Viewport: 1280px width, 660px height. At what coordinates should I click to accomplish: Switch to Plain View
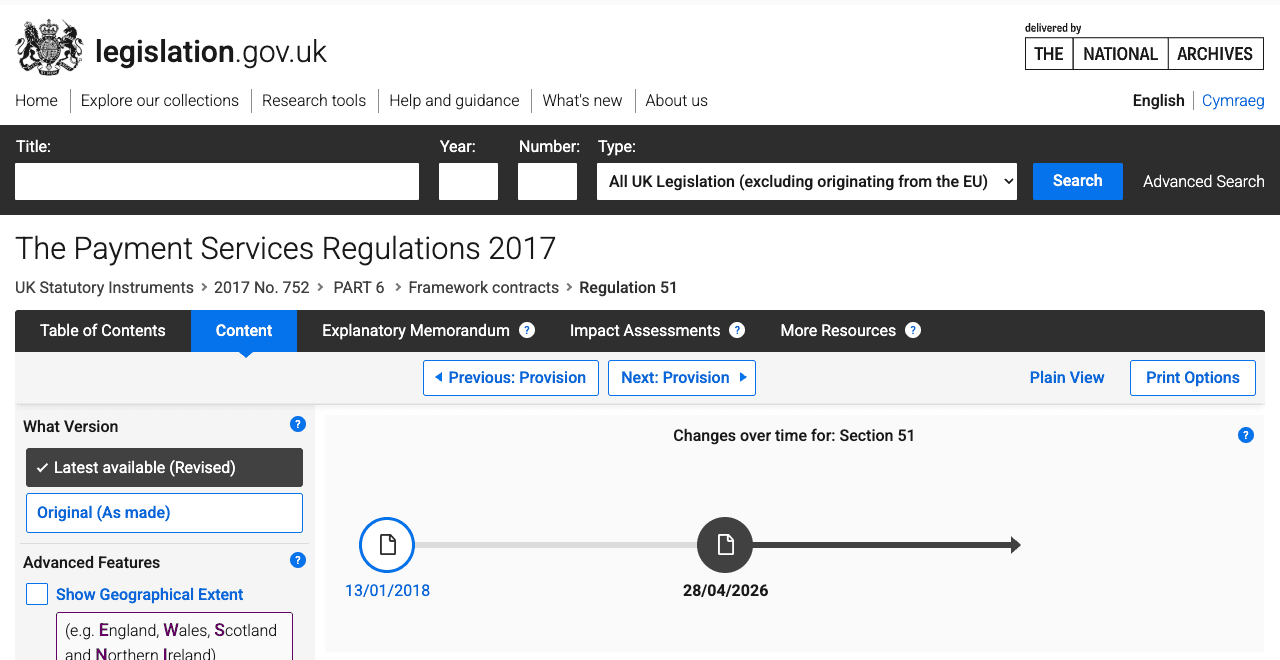[1067, 378]
